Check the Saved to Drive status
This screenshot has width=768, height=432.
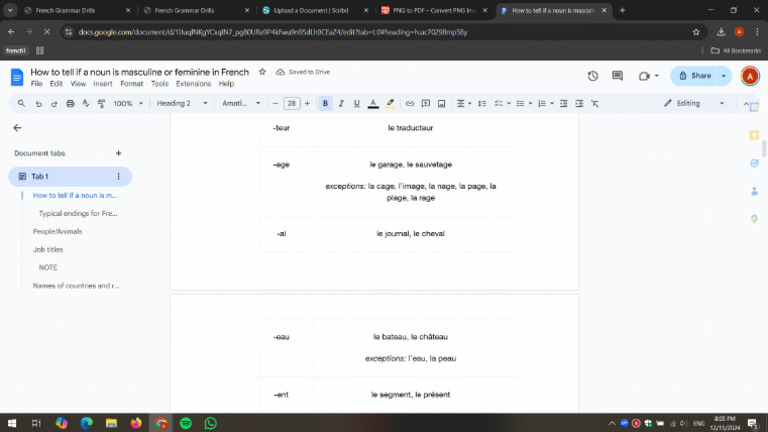[303, 72]
